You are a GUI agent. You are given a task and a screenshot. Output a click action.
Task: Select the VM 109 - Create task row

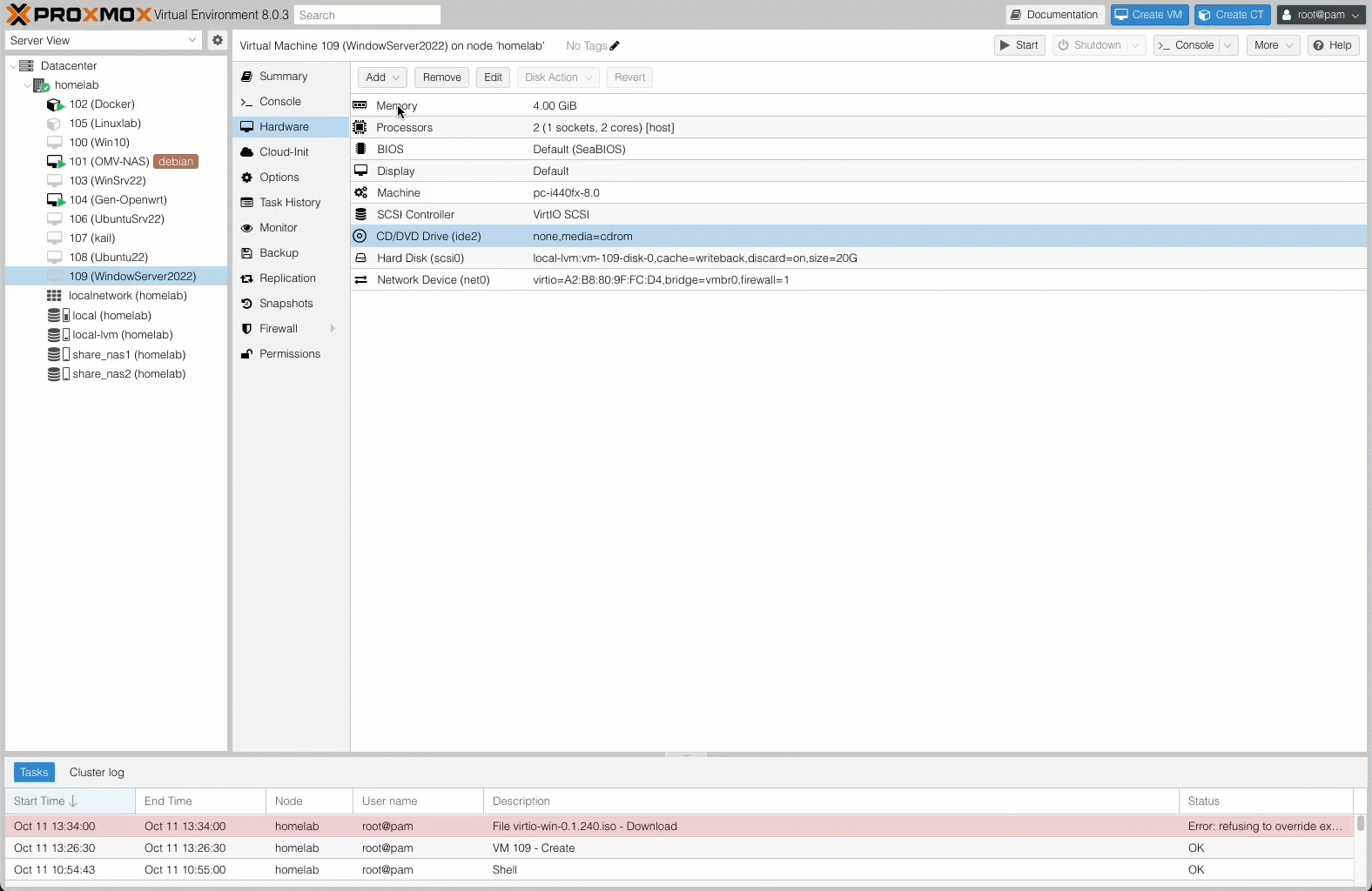click(679, 848)
